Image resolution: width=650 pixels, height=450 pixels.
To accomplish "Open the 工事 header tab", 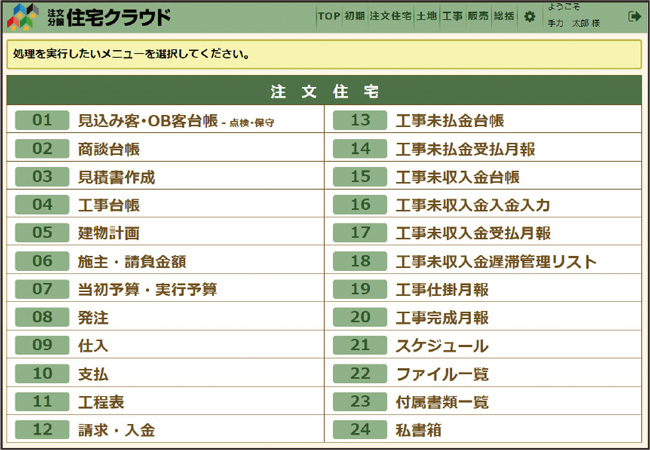I will [x=452, y=16].
